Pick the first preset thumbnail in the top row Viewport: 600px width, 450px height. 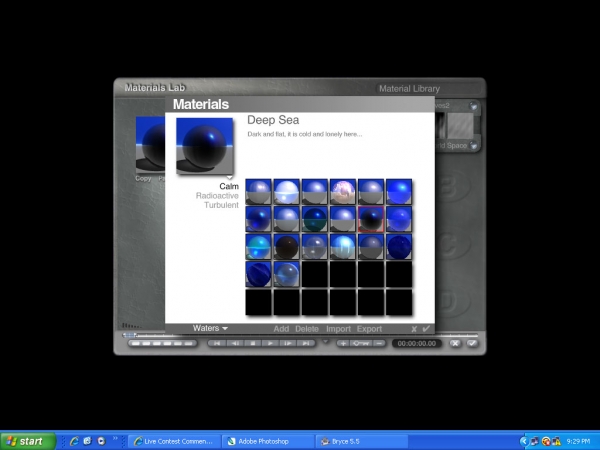[258, 192]
